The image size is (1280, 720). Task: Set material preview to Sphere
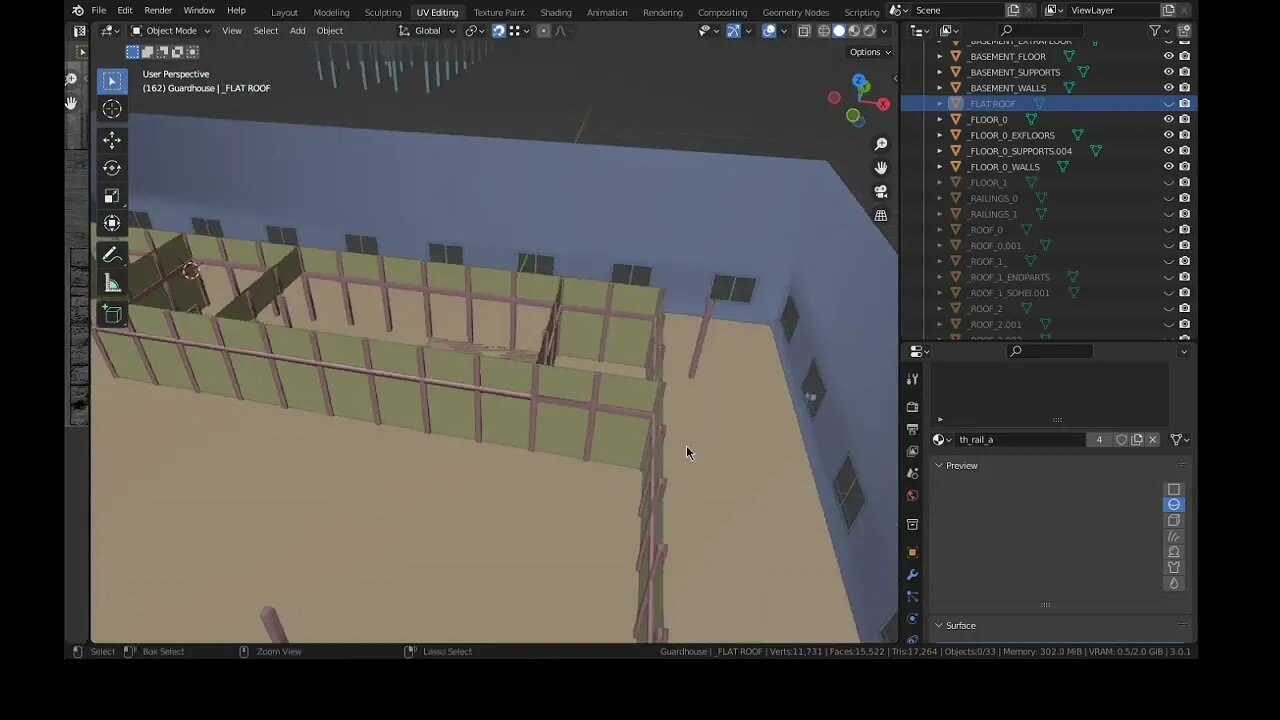click(1174, 505)
